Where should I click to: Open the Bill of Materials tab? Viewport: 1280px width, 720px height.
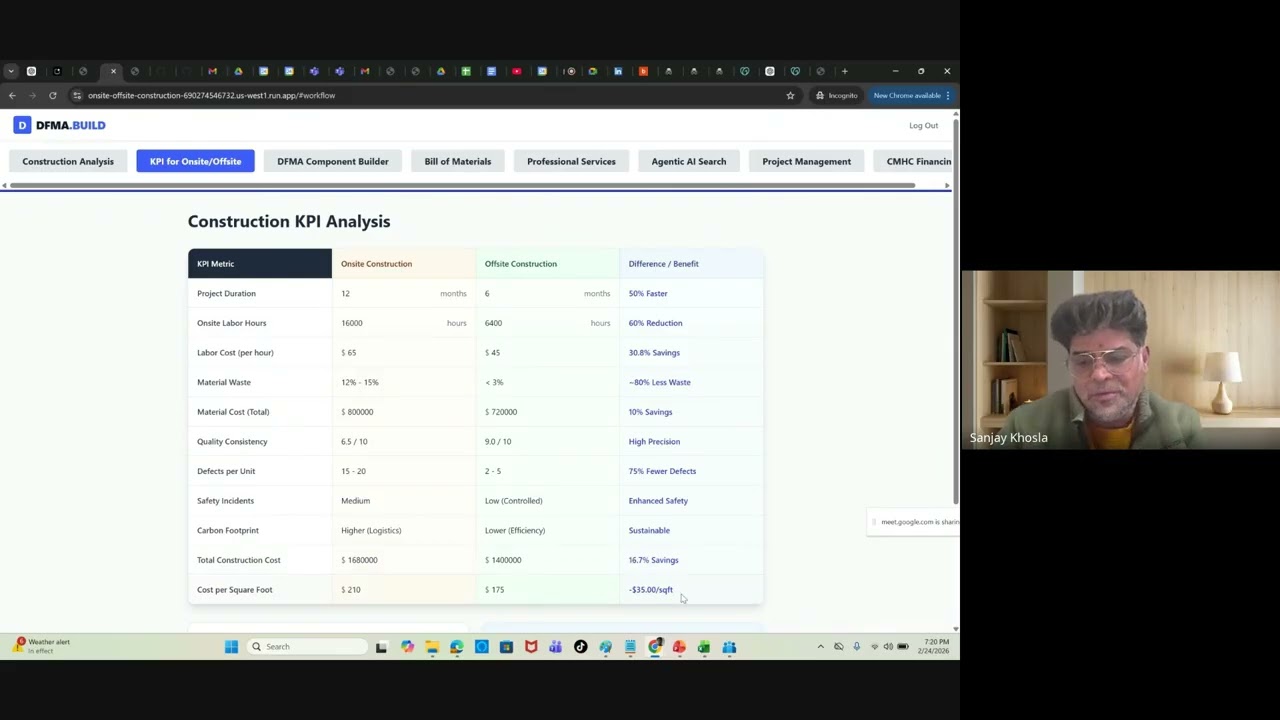pos(458,161)
